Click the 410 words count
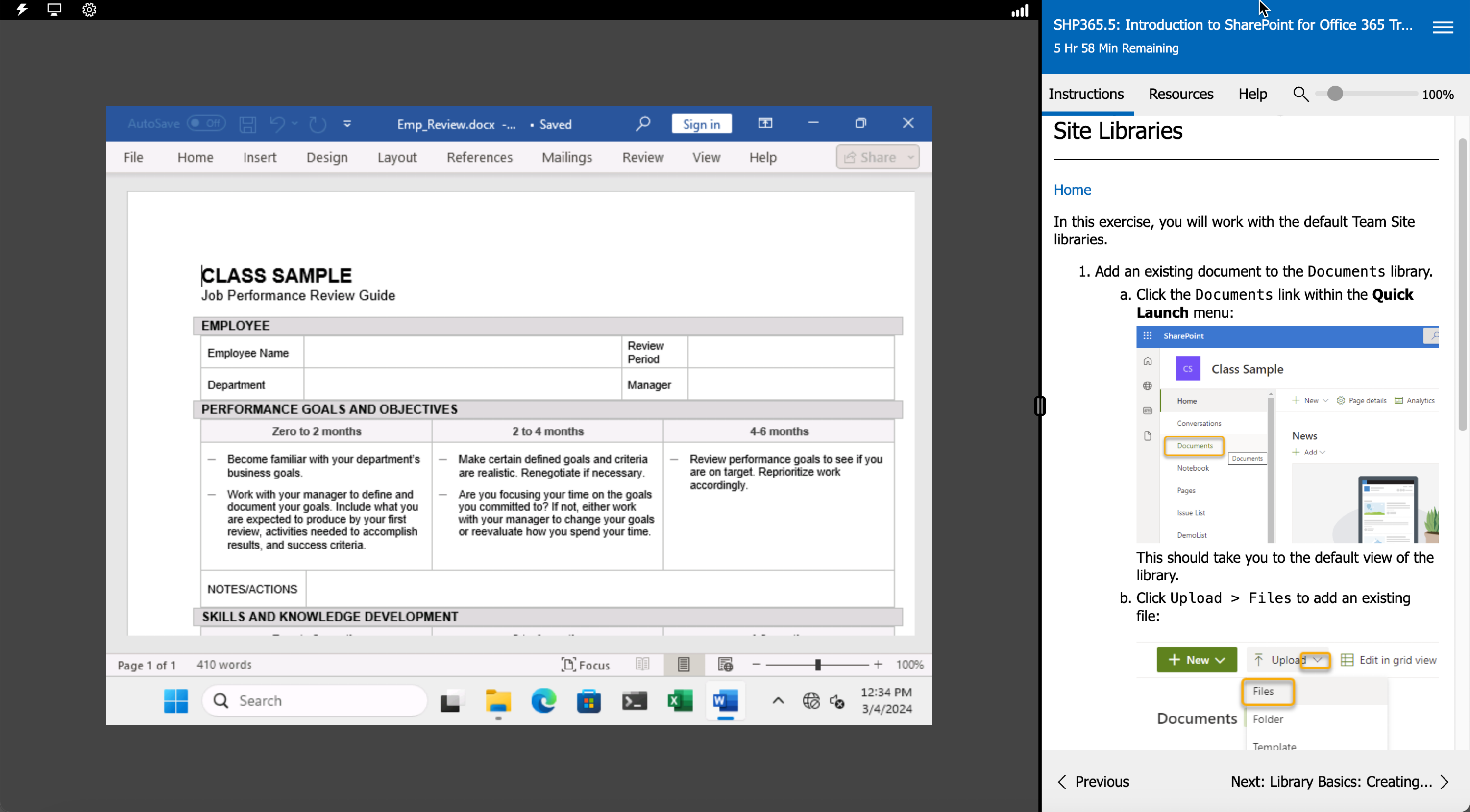The height and width of the screenshot is (812, 1470). click(x=224, y=664)
